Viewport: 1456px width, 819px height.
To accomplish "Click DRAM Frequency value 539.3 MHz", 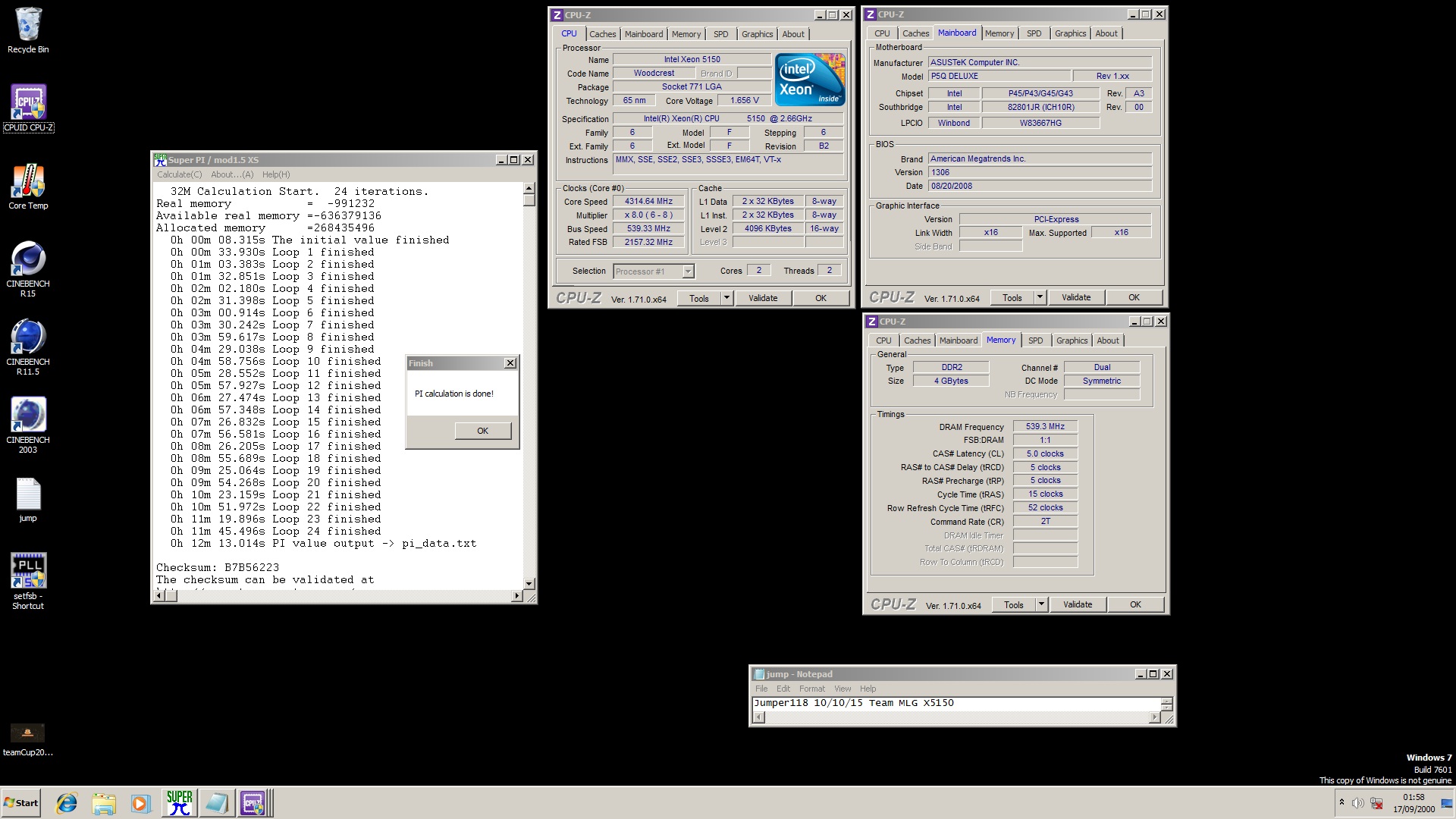I will (x=1045, y=427).
